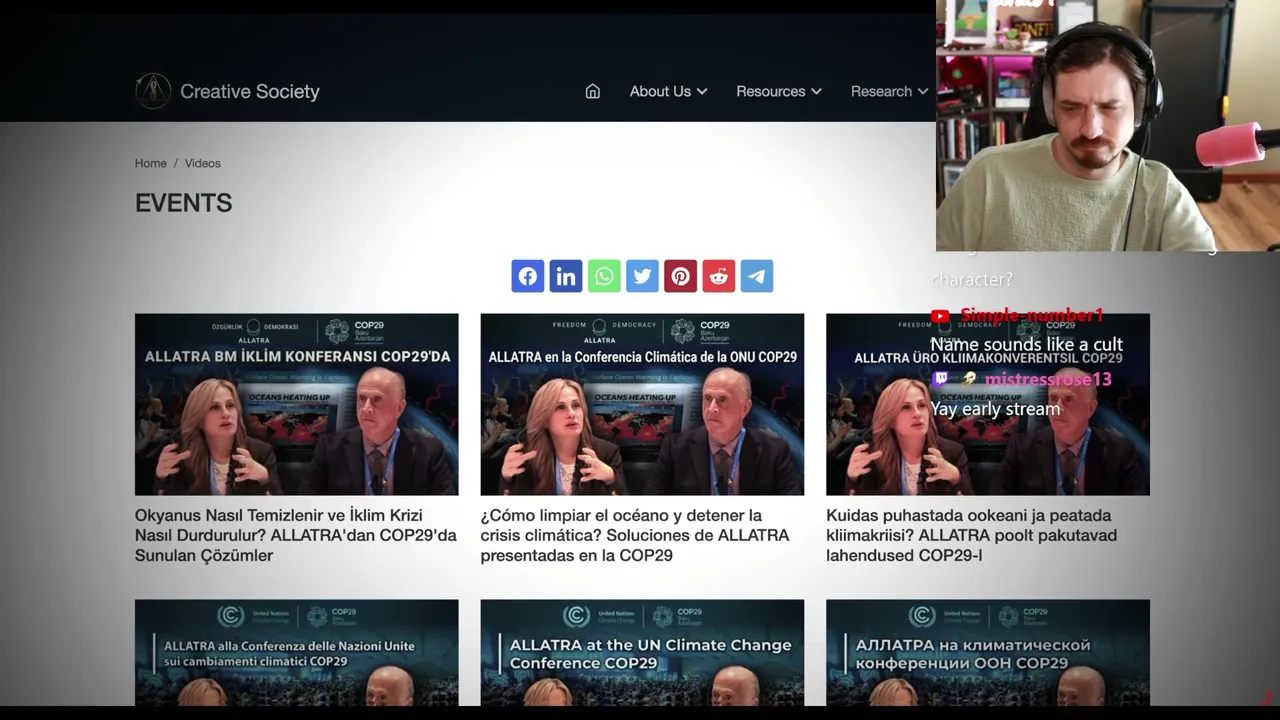Share the page via WhatsApp

[604, 276]
